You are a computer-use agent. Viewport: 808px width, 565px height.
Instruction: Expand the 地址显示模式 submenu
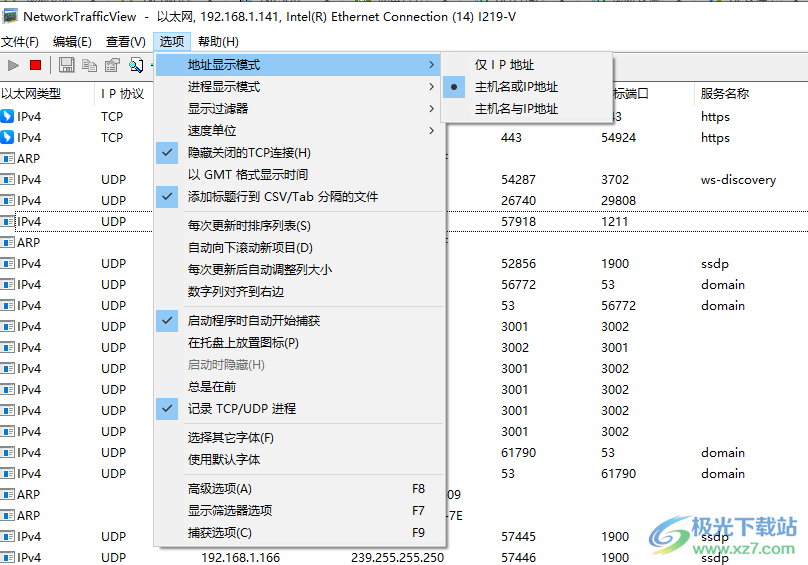click(300, 65)
